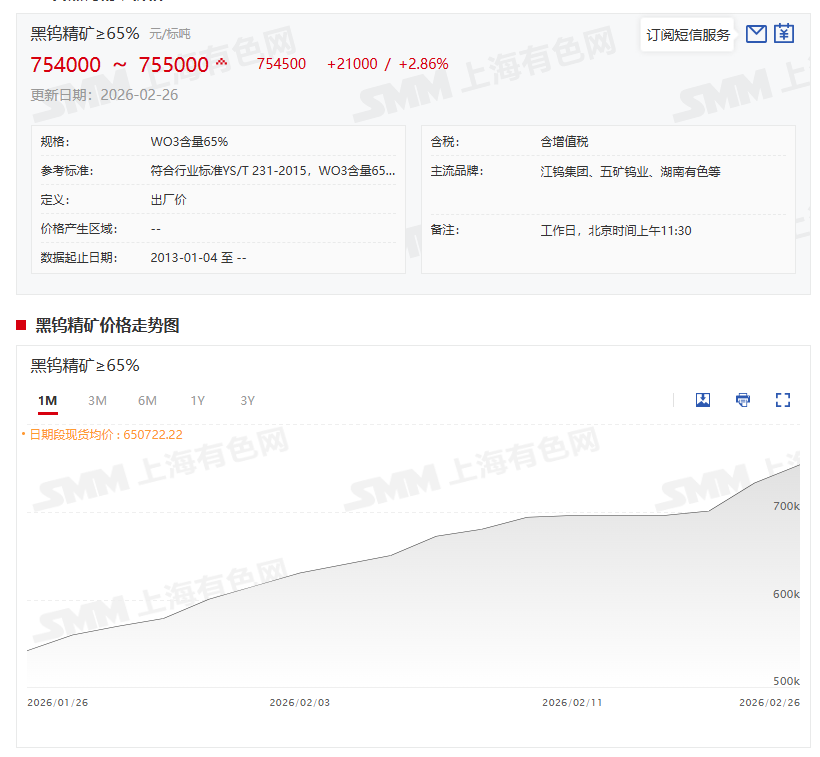
Task: Click the 2026/01/26 start date label
Action: tap(58, 703)
